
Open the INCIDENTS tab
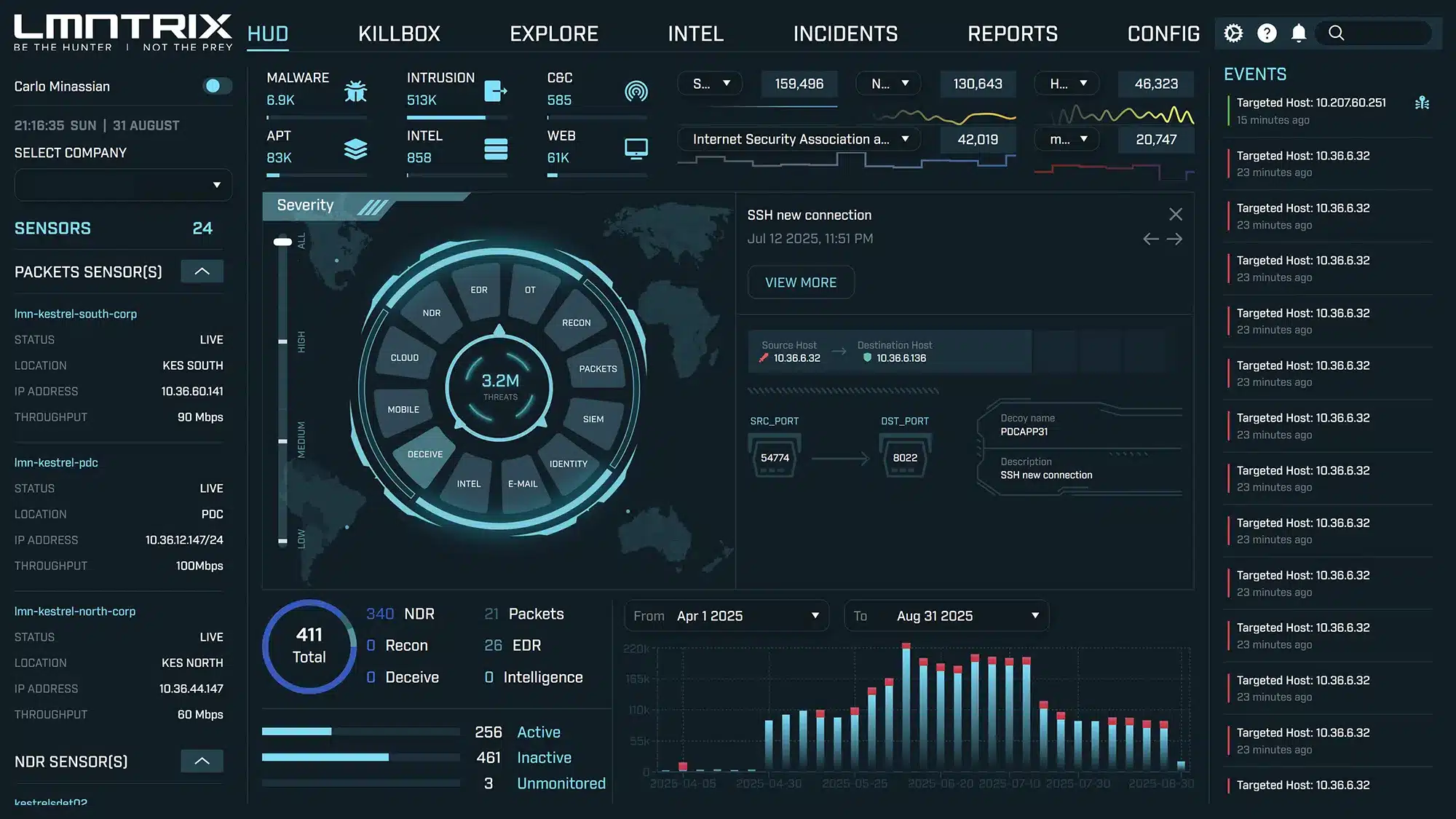pos(845,33)
